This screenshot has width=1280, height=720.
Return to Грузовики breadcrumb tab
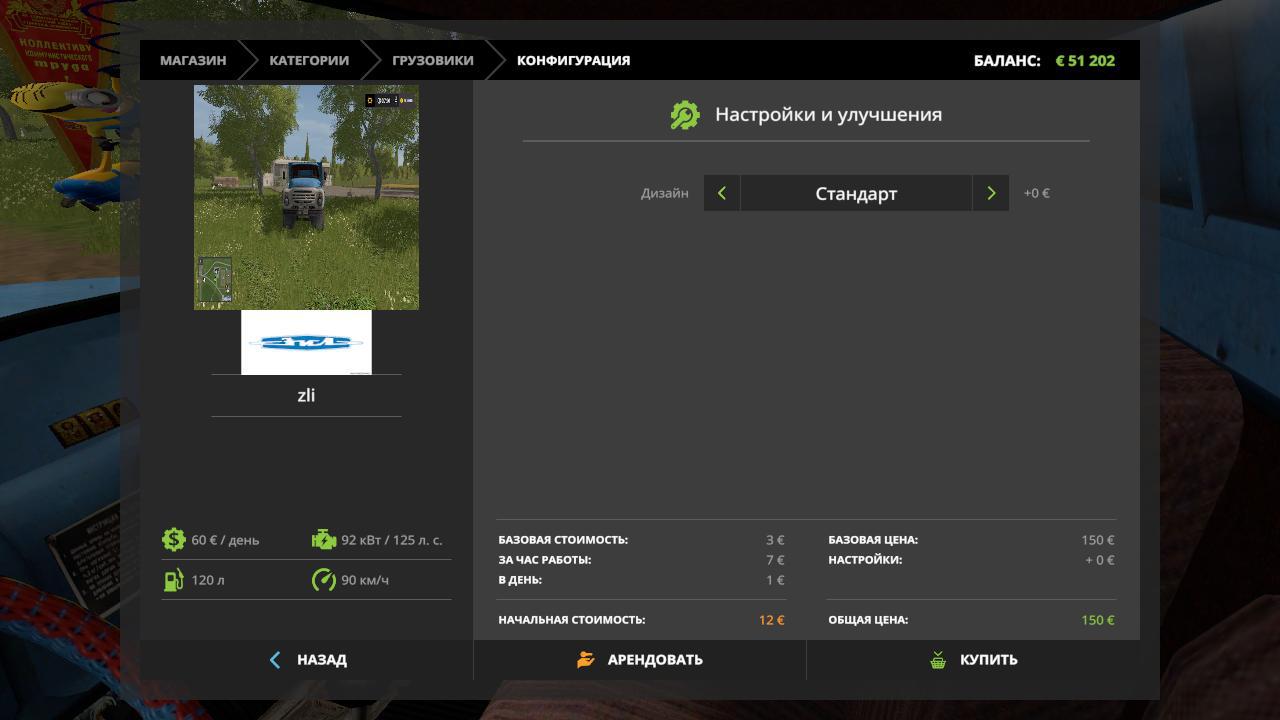coord(432,60)
